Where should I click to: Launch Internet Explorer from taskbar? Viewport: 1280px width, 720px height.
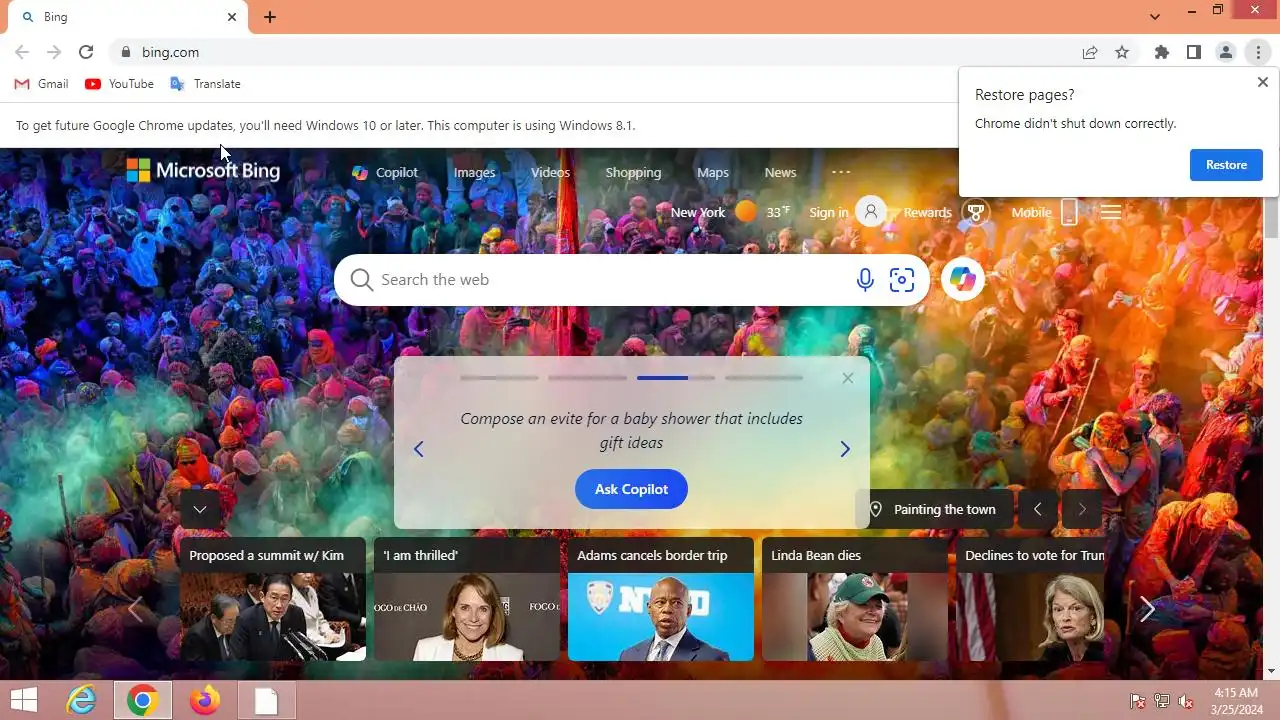(81, 701)
